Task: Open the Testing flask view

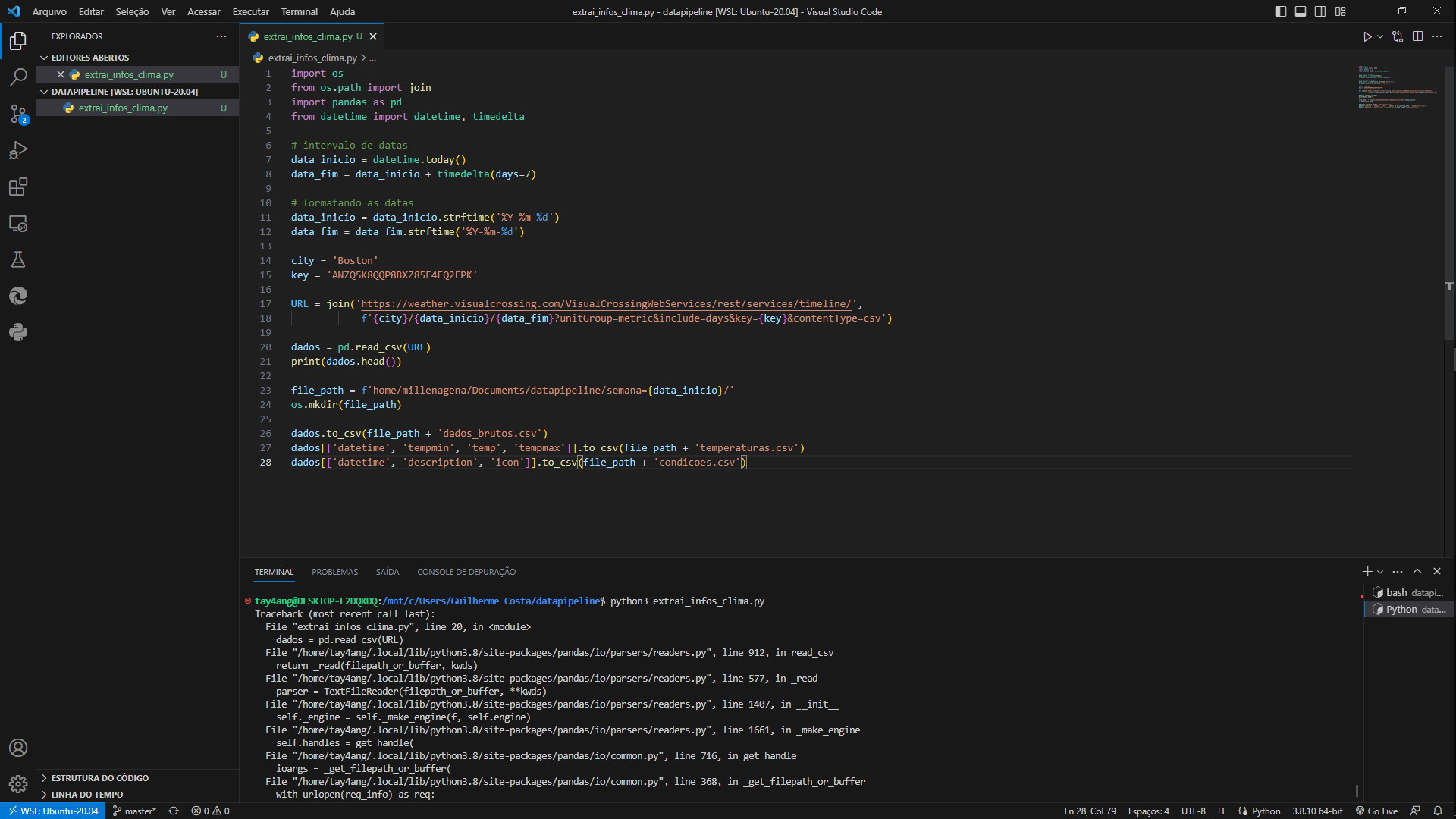Action: (18, 259)
